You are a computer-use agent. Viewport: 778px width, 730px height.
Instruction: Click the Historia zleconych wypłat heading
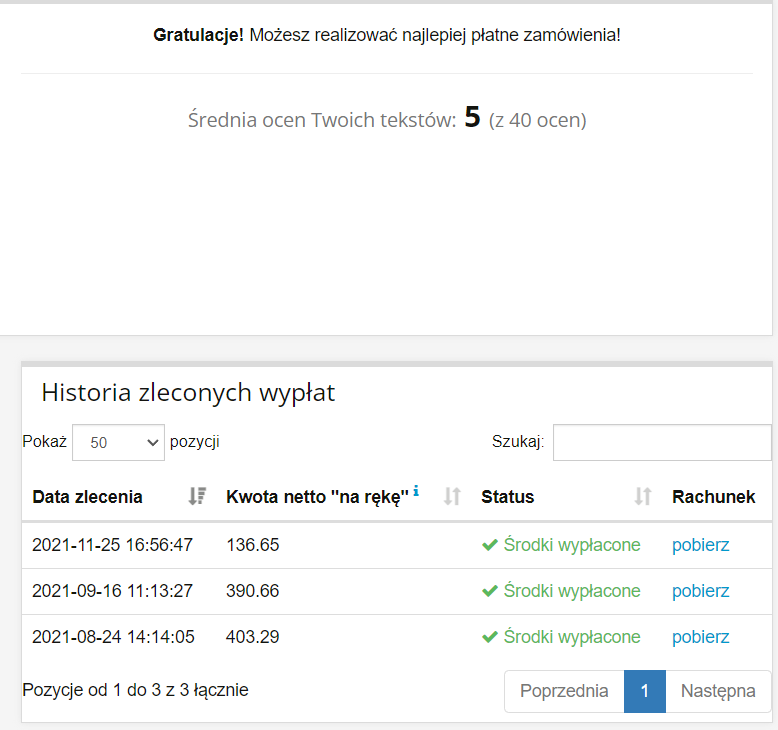click(188, 393)
